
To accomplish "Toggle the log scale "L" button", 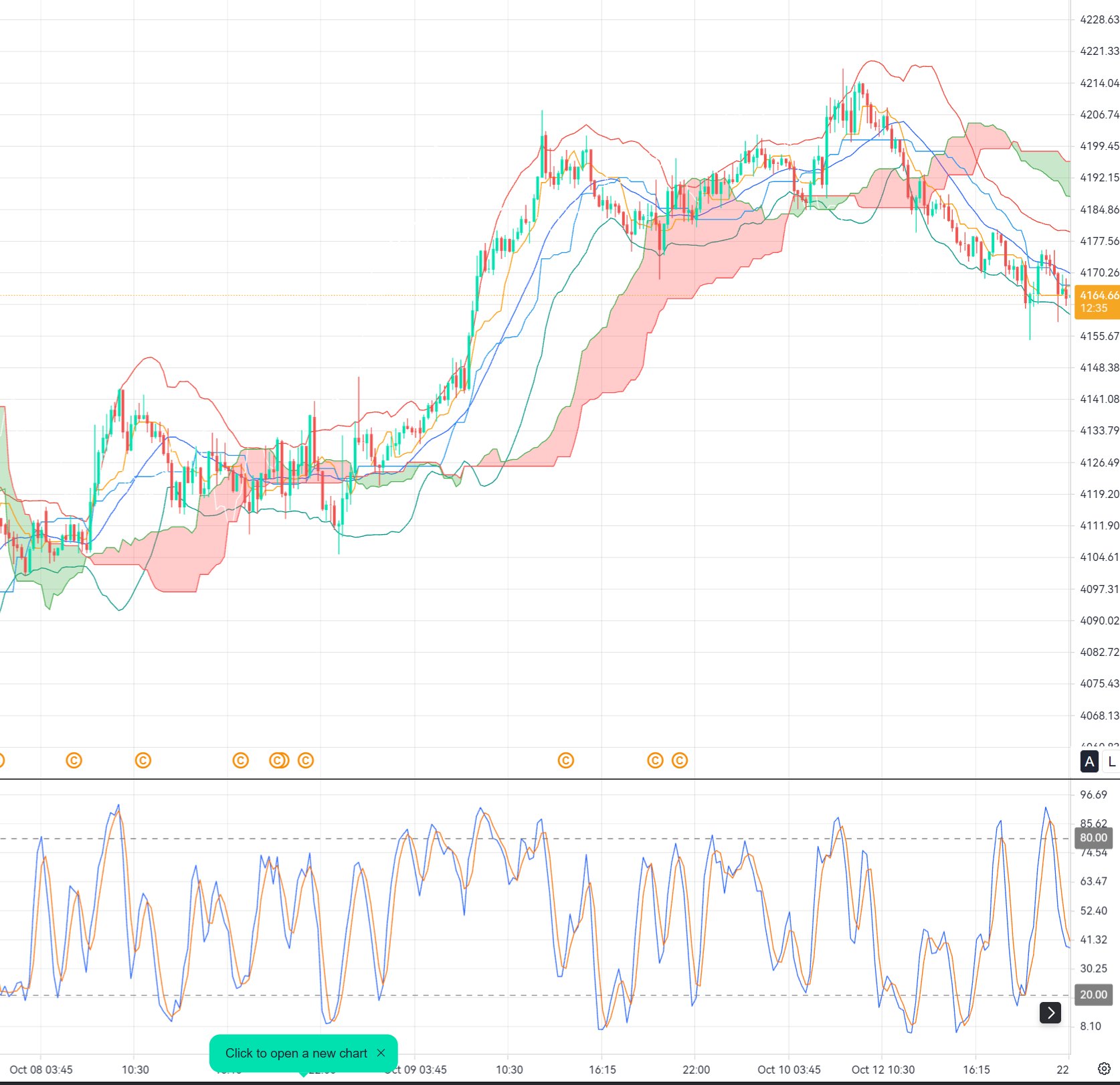I will tap(1111, 762).
